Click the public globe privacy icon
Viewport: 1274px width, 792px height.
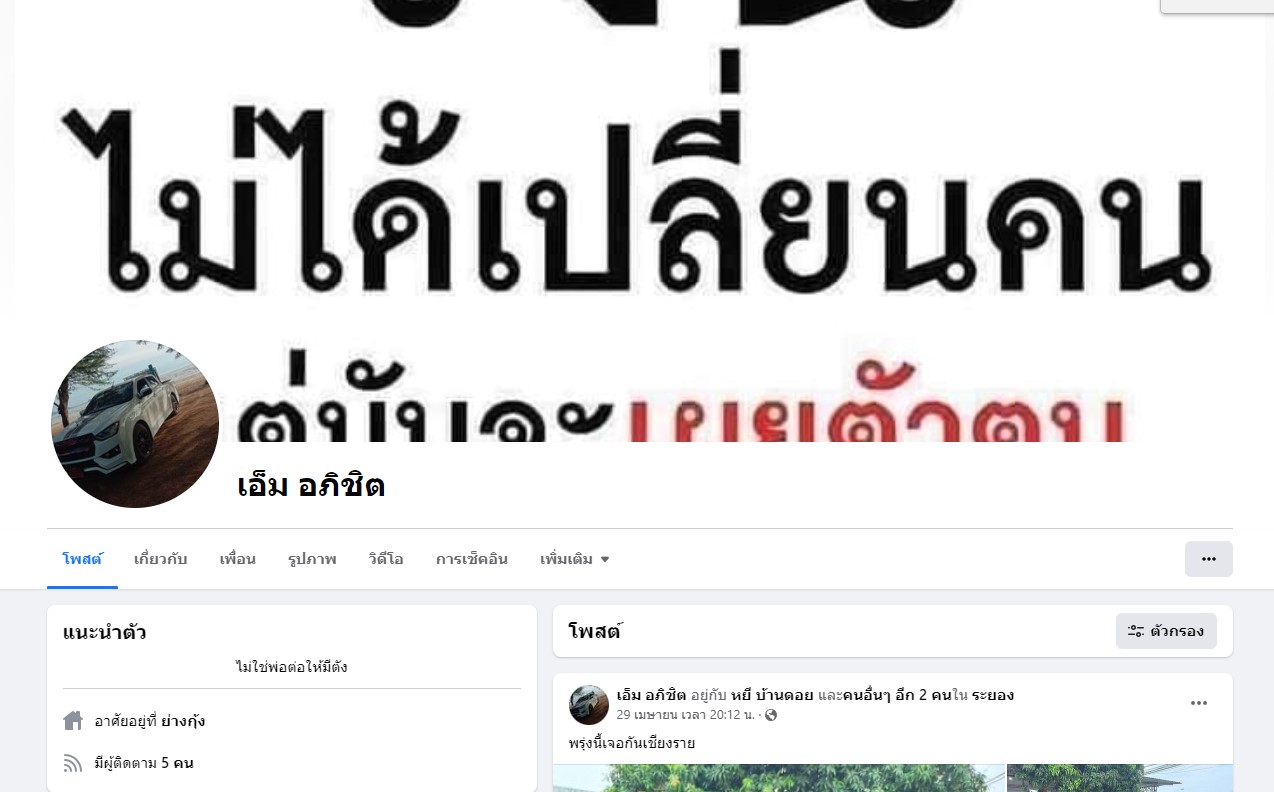pyautogui.click(x=771, y=715)
